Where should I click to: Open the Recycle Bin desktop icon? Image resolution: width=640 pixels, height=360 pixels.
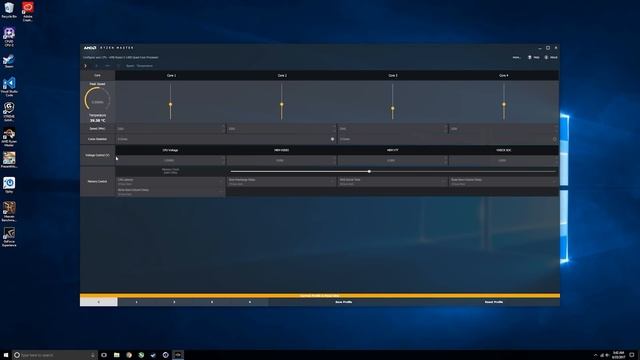point(9,10)
